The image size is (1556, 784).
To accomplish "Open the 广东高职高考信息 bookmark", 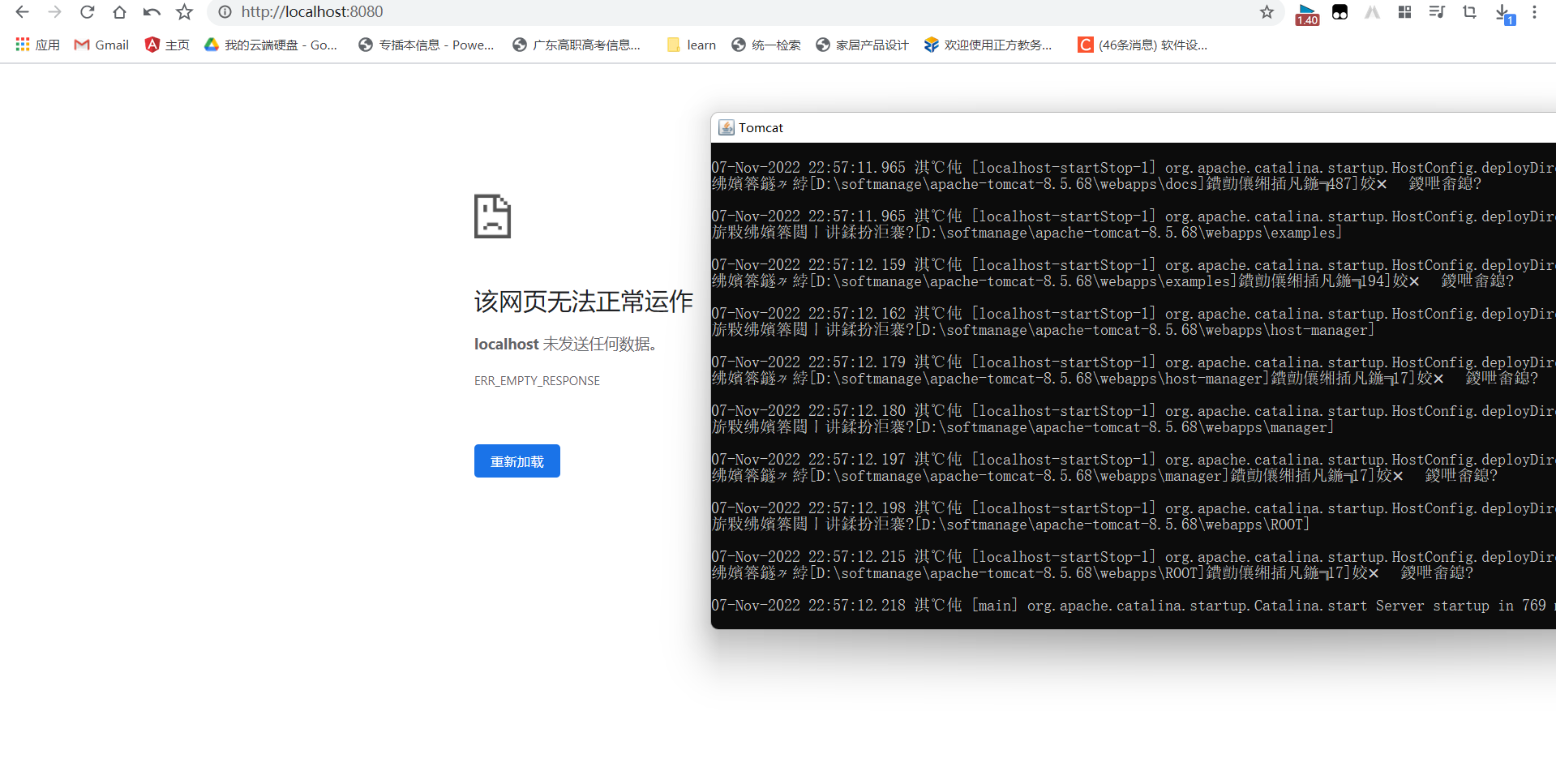I will click(x=577, y=45).
